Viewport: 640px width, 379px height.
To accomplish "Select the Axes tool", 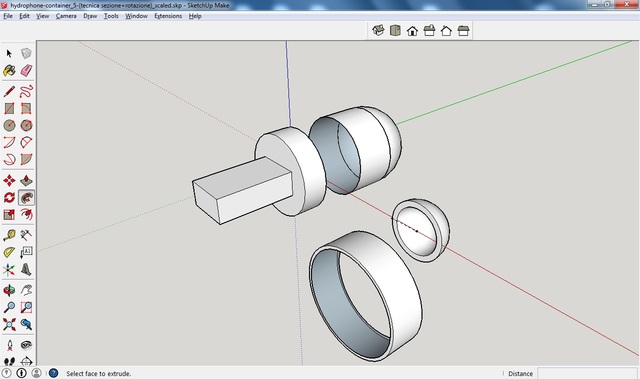I will click(x=9, y=269).
